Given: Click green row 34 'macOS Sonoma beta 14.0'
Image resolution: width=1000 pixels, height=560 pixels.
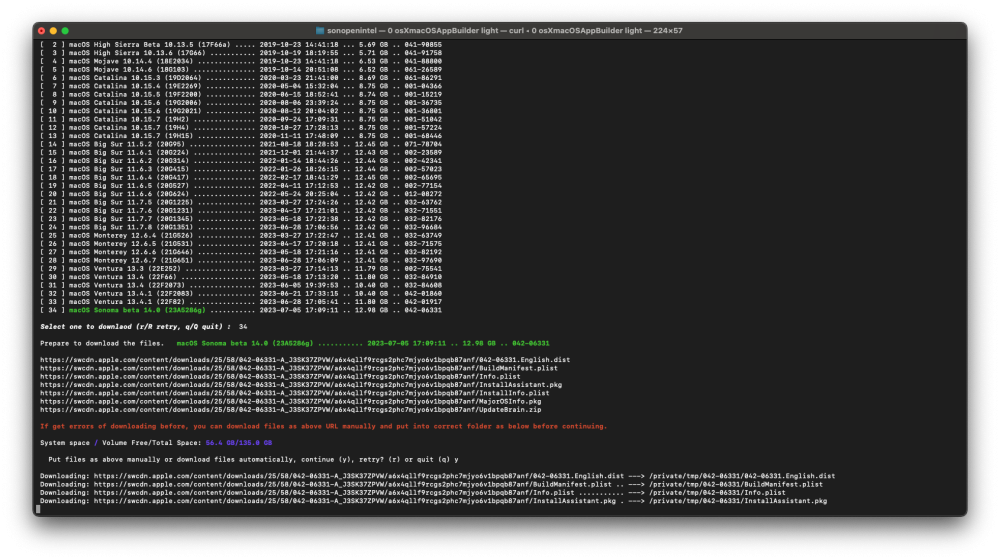Looking at the screenshot, I should (x=241, y=310).
